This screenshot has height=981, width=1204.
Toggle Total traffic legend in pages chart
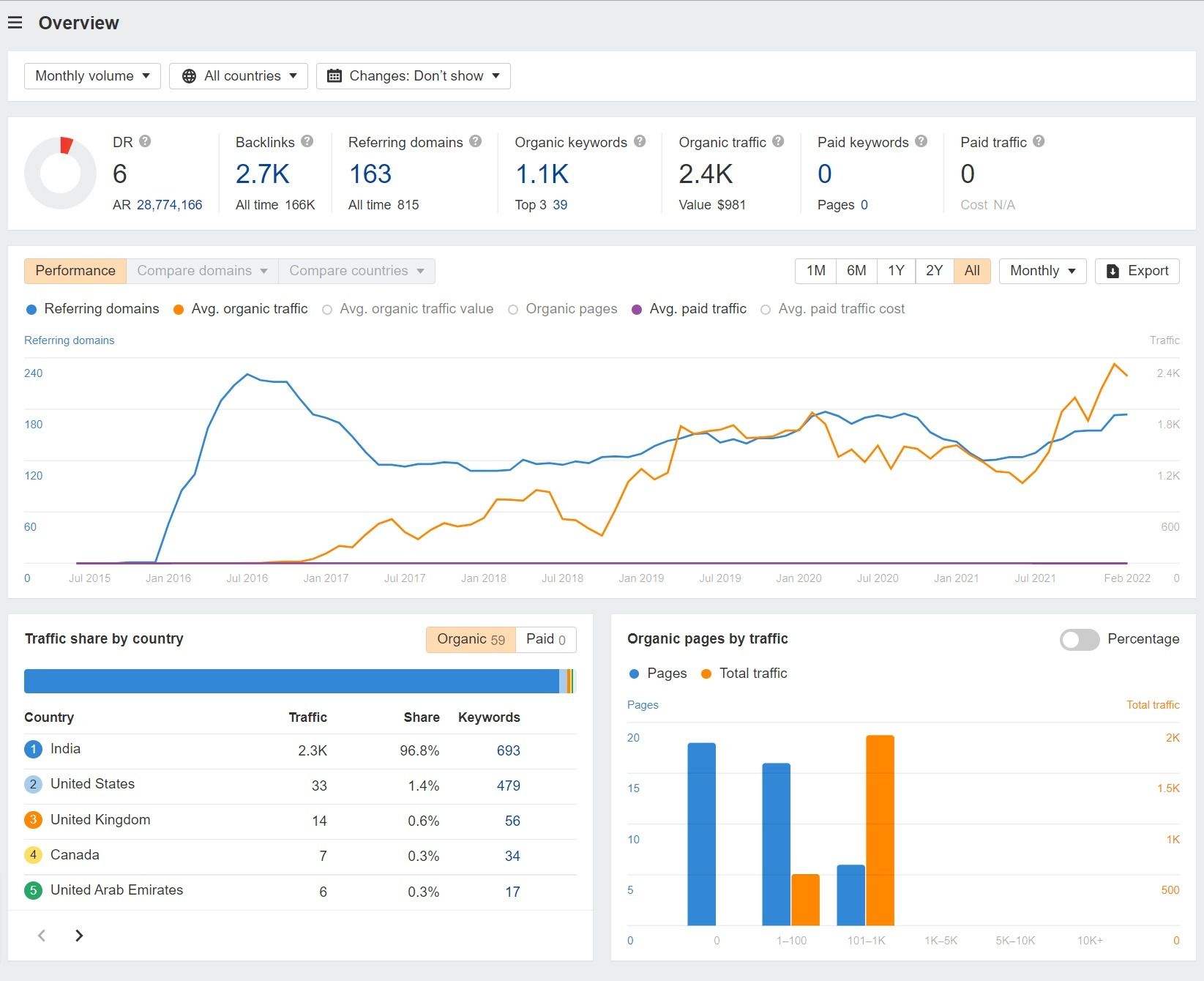(744, 674)
